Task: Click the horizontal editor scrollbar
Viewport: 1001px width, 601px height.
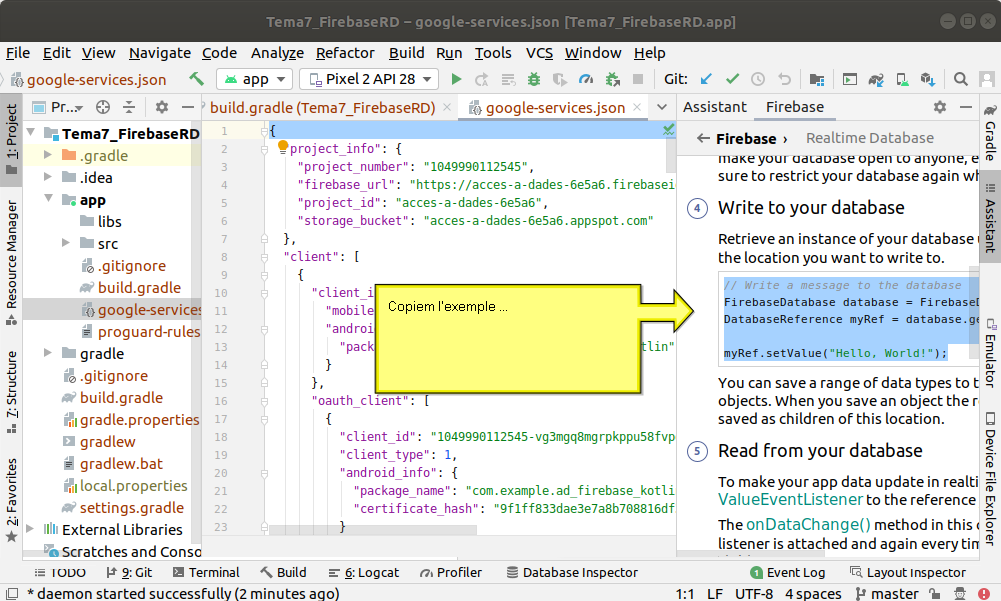Action: point(373,530)
